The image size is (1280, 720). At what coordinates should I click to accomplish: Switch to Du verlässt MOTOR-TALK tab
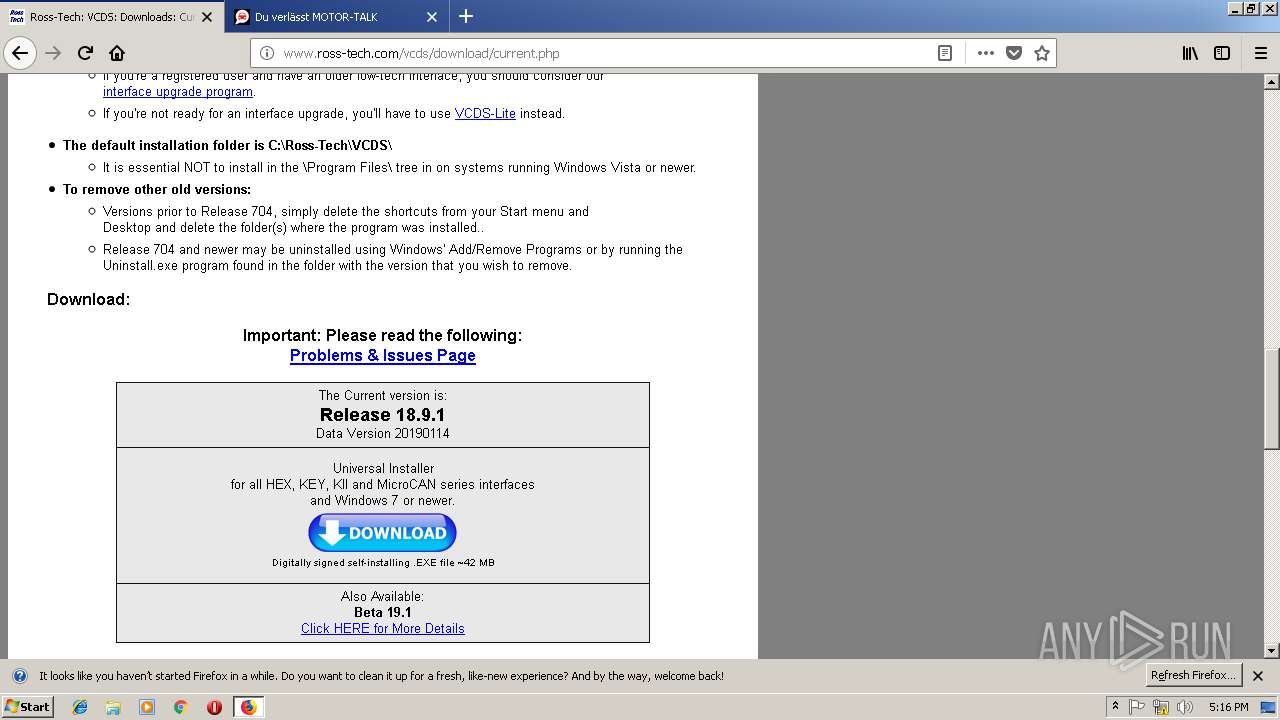point(337,17)
